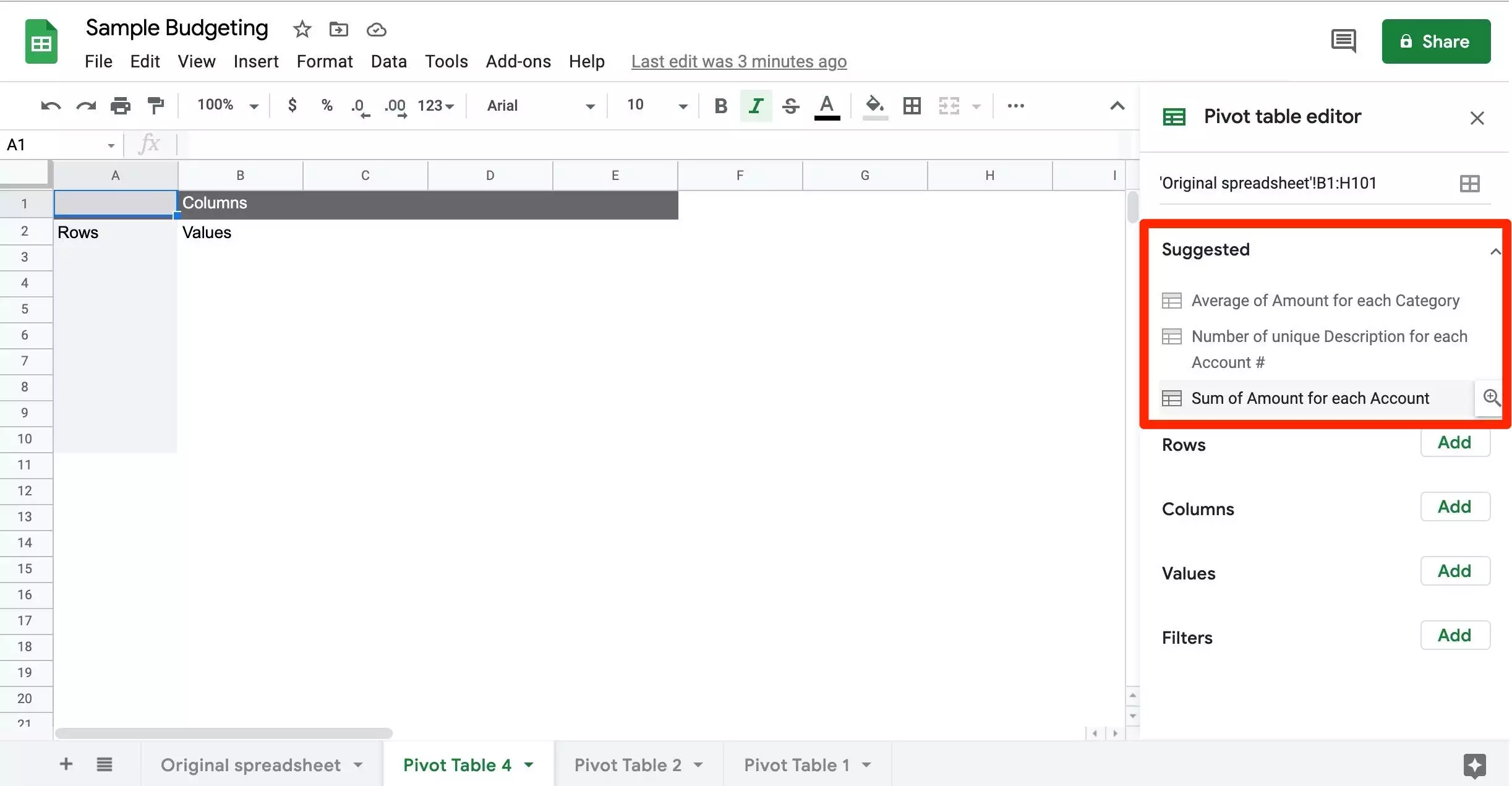The height and width of the screenshot is (786, 1512).
Task: Open comment history icon
Action: click(1343, 41)
